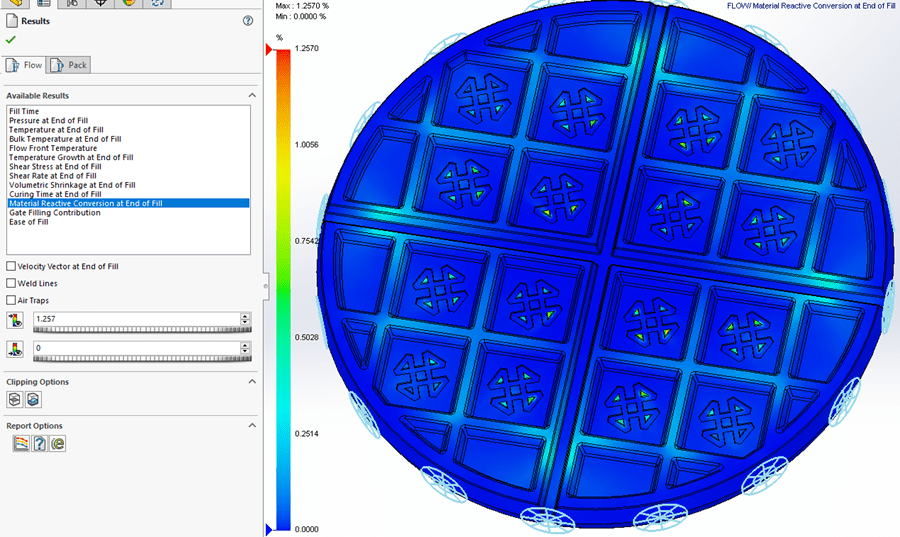Image resolution: width=900 pixels, height=537 pixels.
Task: Toggle the Weld Lines checkbox
Action: point(11,283)
